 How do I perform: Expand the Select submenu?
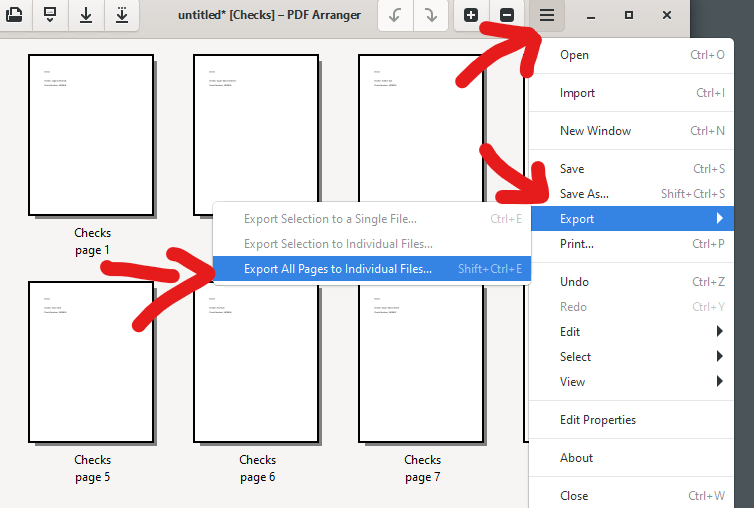tap(632, 357)
